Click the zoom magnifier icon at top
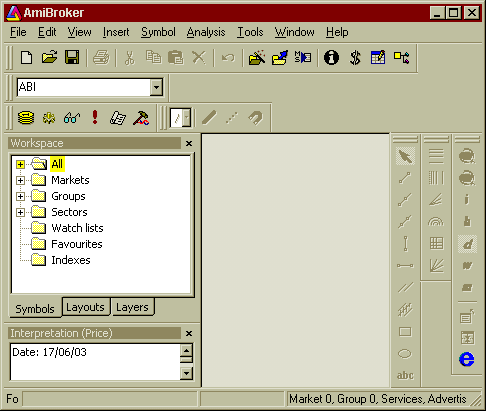 pyautogui.click(x=467, y=156)
